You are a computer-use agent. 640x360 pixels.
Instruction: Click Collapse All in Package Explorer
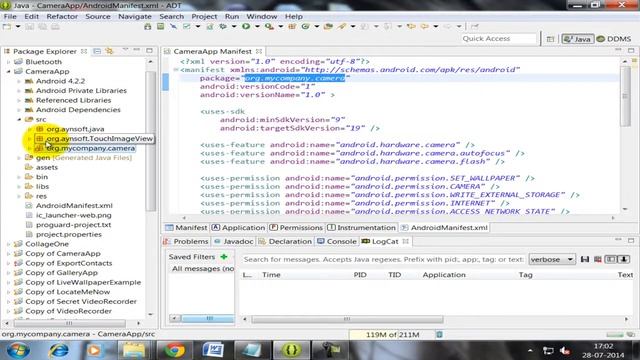[x=97, y=51]
